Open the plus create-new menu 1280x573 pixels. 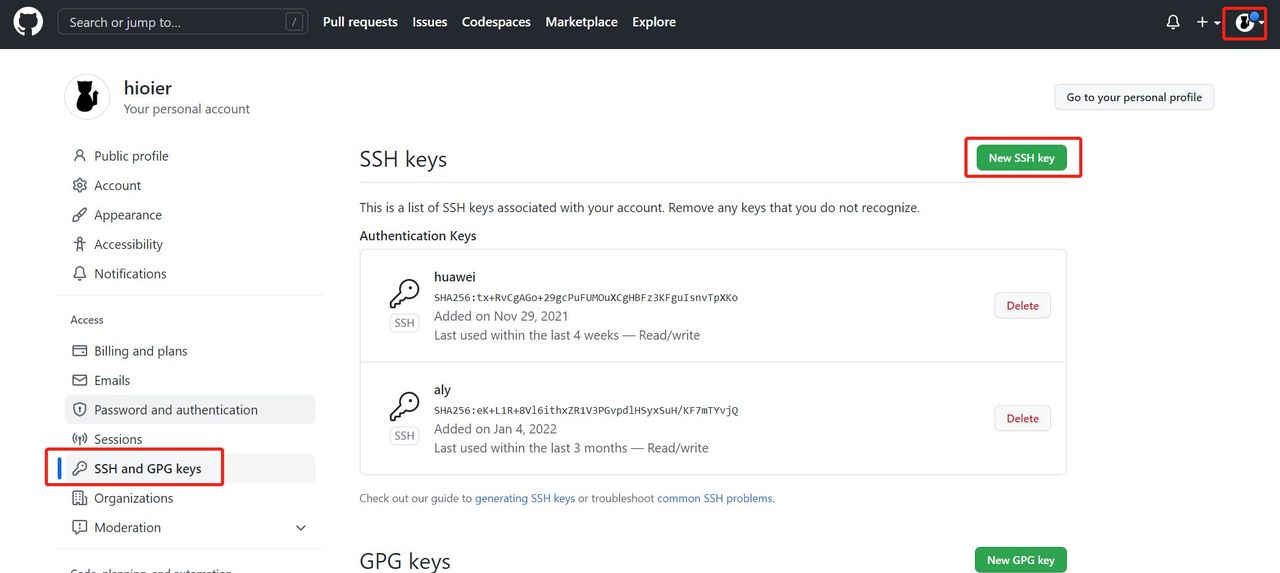tap(1208, 22)
